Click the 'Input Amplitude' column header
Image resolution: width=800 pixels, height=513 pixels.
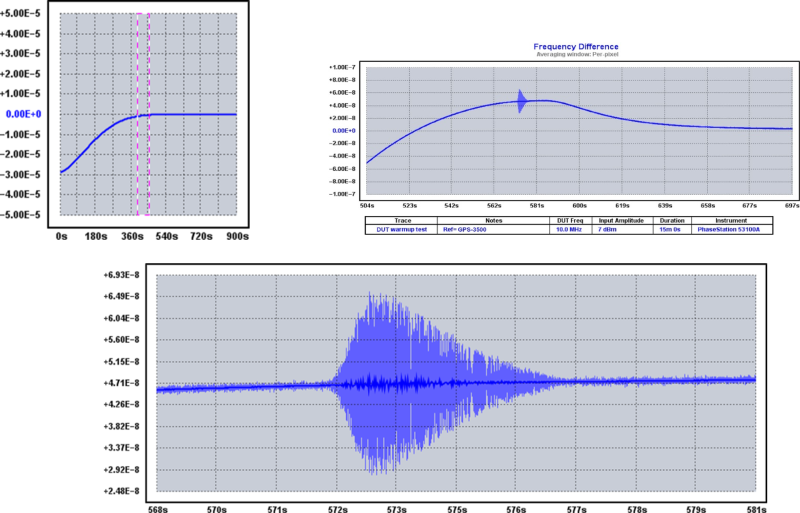622,220
